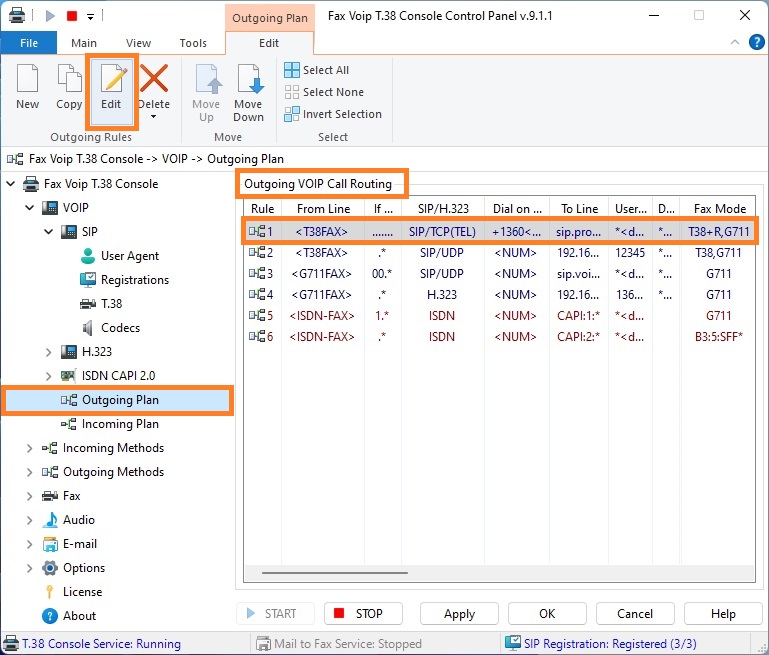Click the Outgoing Plan contextual tab header
The height and width of the screenshot is (655, 769).
tap(270, 18)
